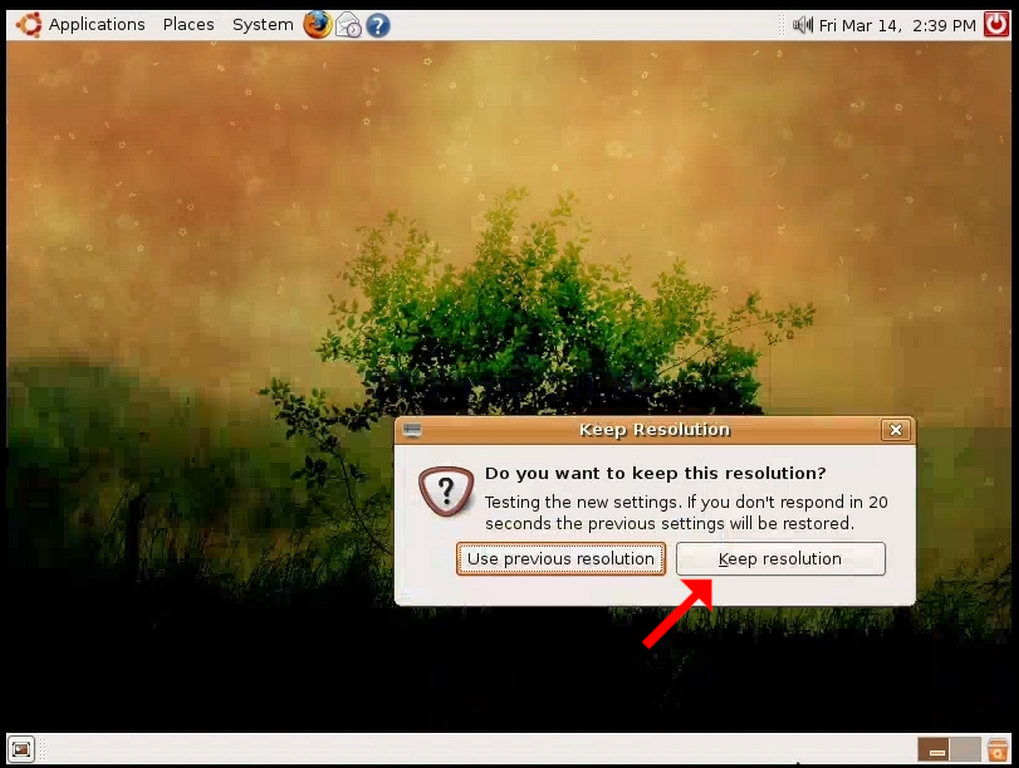Screen dimensions: 1019x768
Task: Choose Use previous resolution button
Action: click(x=561, y=559)
